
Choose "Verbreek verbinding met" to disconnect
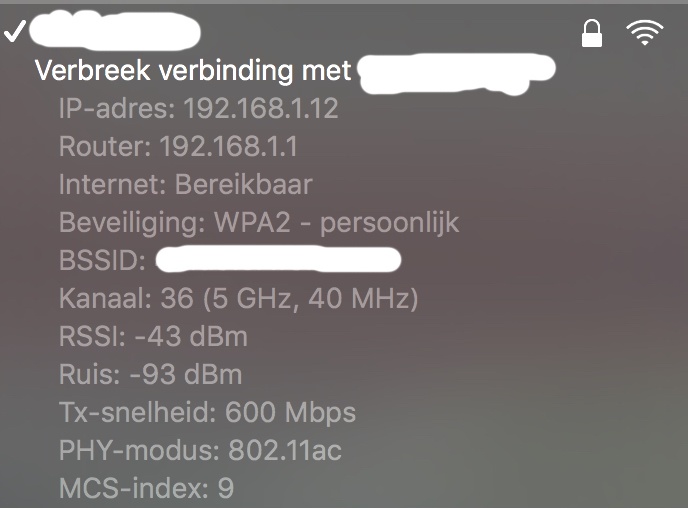[x=193, y=71]
